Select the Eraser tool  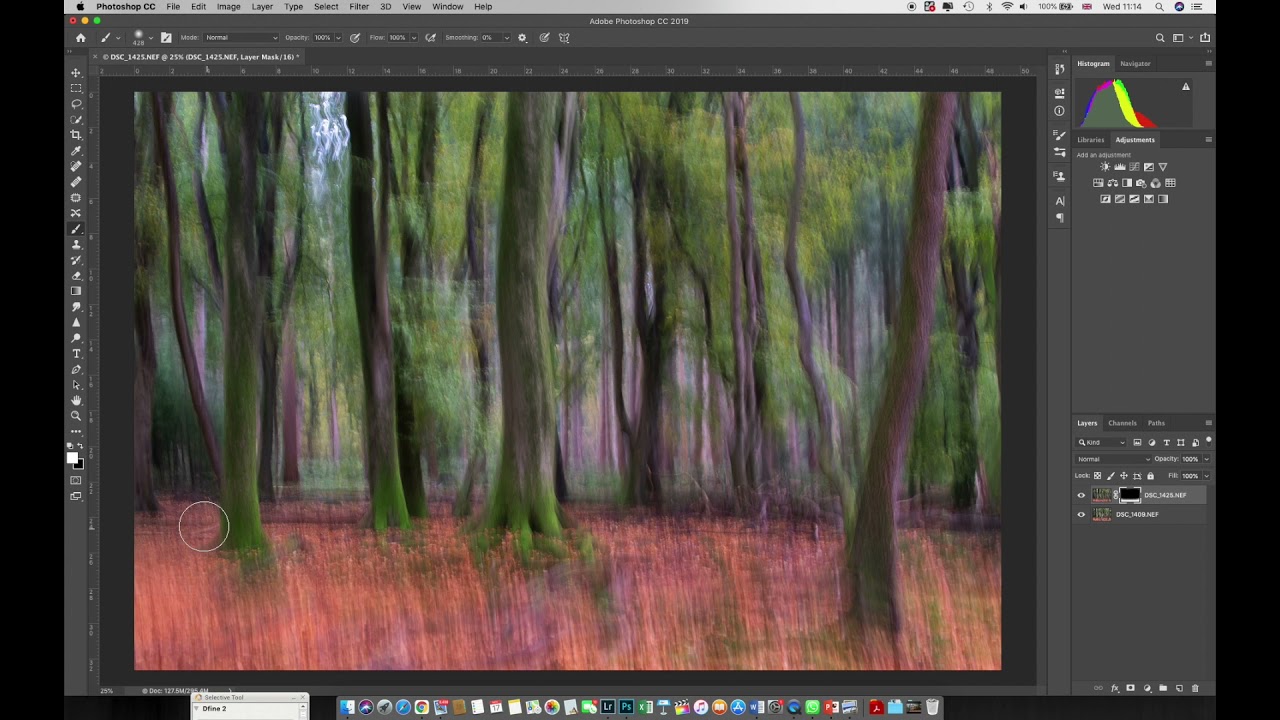pos(76,275)
